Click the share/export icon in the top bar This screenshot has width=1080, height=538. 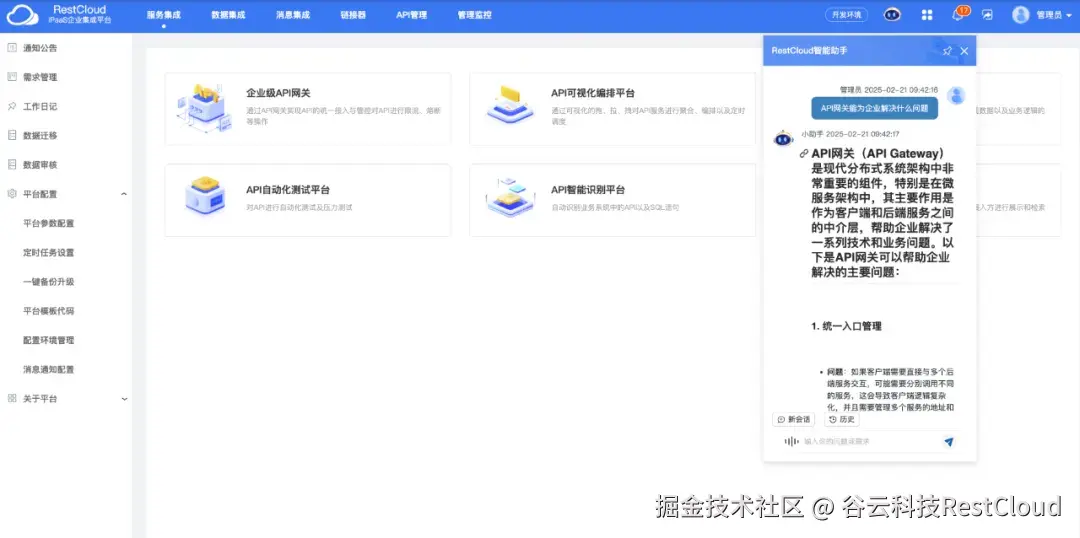coord(988,14)
